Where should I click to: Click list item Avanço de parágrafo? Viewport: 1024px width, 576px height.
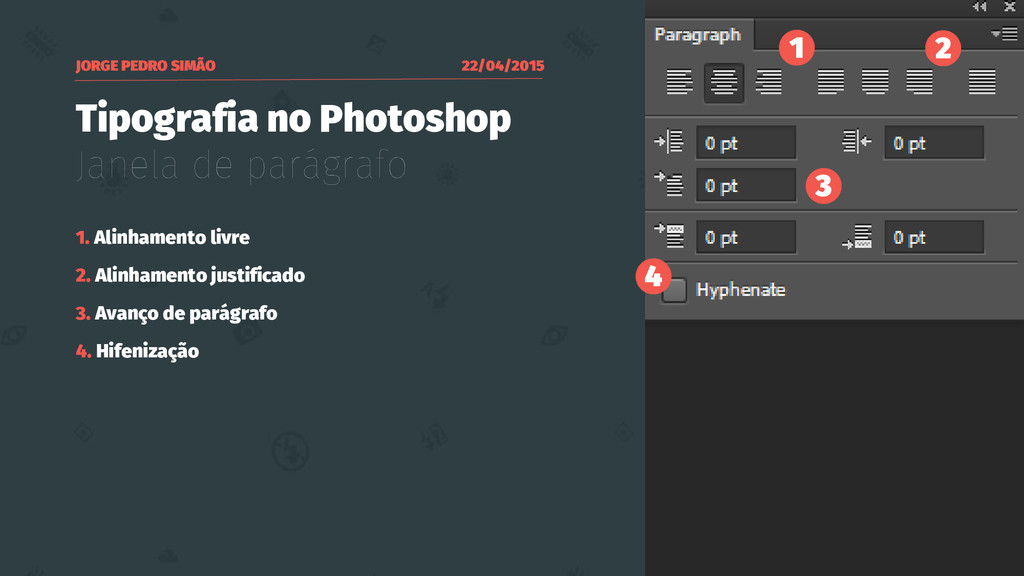click(185, 313)
